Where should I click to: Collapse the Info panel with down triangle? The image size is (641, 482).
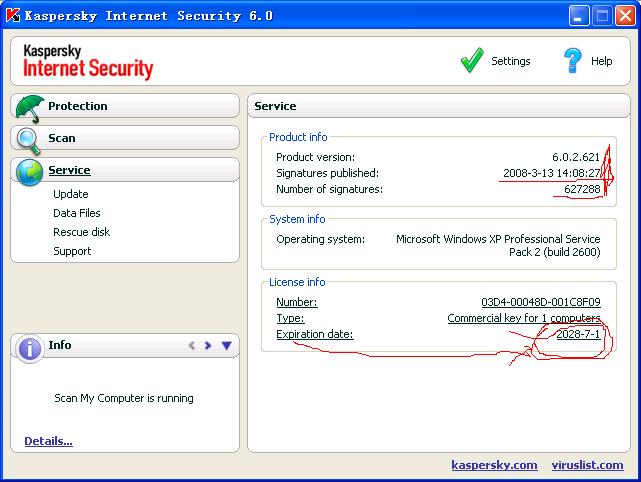pyautogui.click(x=226, y=346)
